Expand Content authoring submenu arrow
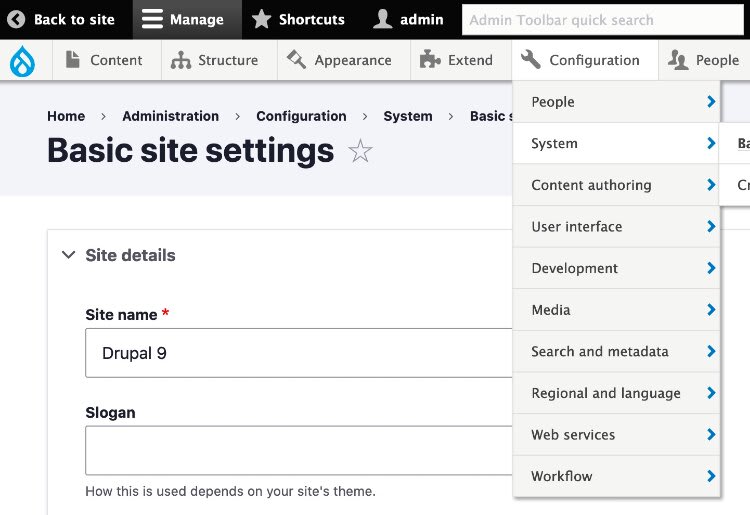The height and width of the screenshot is (515, 750). pyautogui.click(x=711, y=185)
